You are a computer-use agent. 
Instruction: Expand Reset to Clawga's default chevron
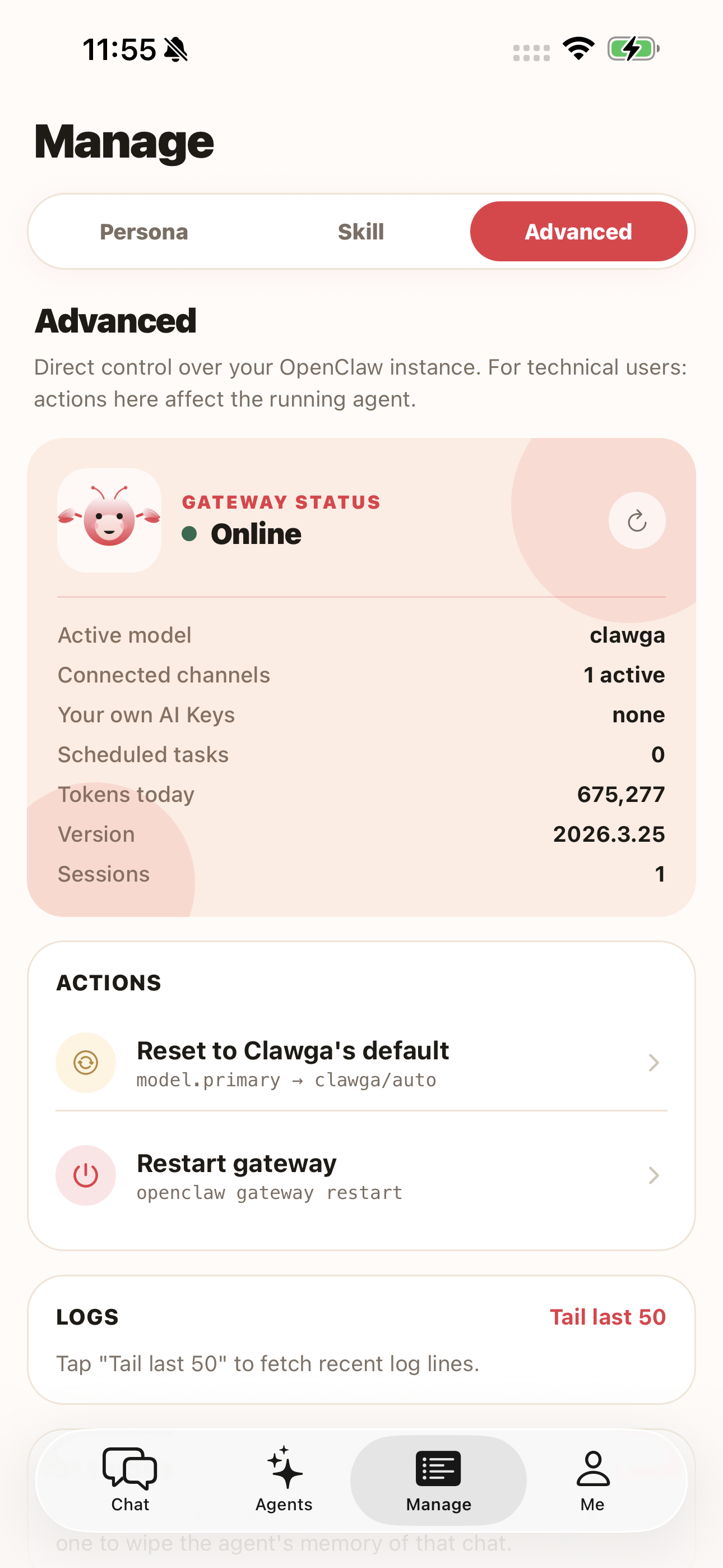tap(654, 1063)
